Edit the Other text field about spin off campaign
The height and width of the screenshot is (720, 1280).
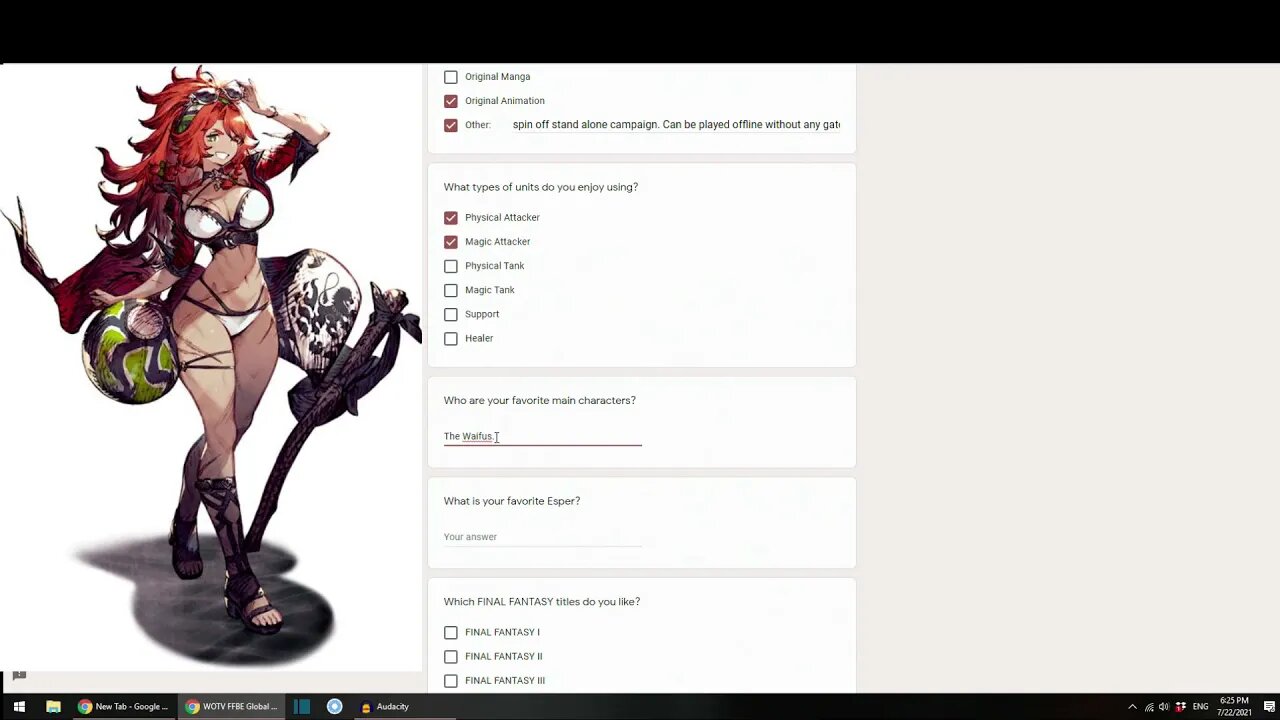[x=676, y=125]
